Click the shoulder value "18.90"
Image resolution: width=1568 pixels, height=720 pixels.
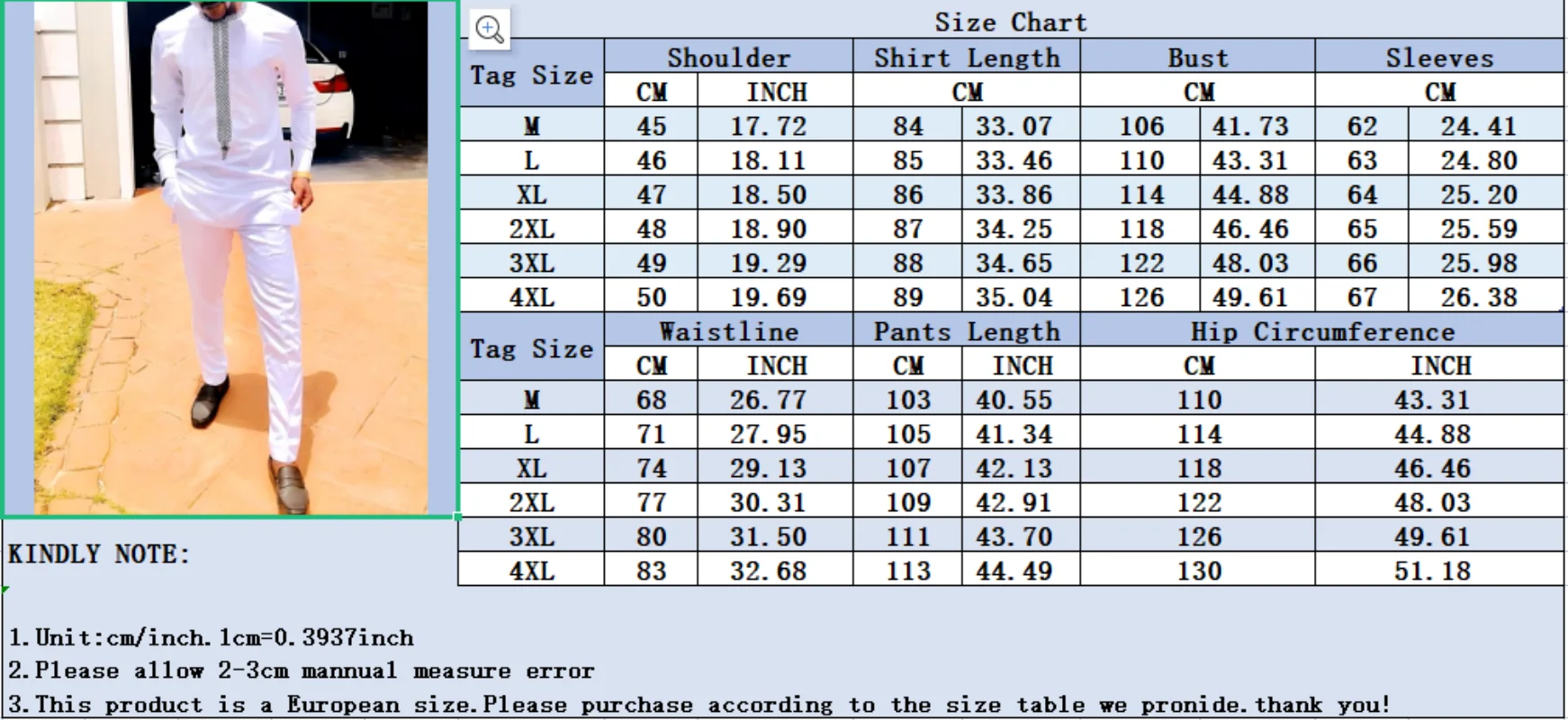pyautogui.click(x=768, y=229)
